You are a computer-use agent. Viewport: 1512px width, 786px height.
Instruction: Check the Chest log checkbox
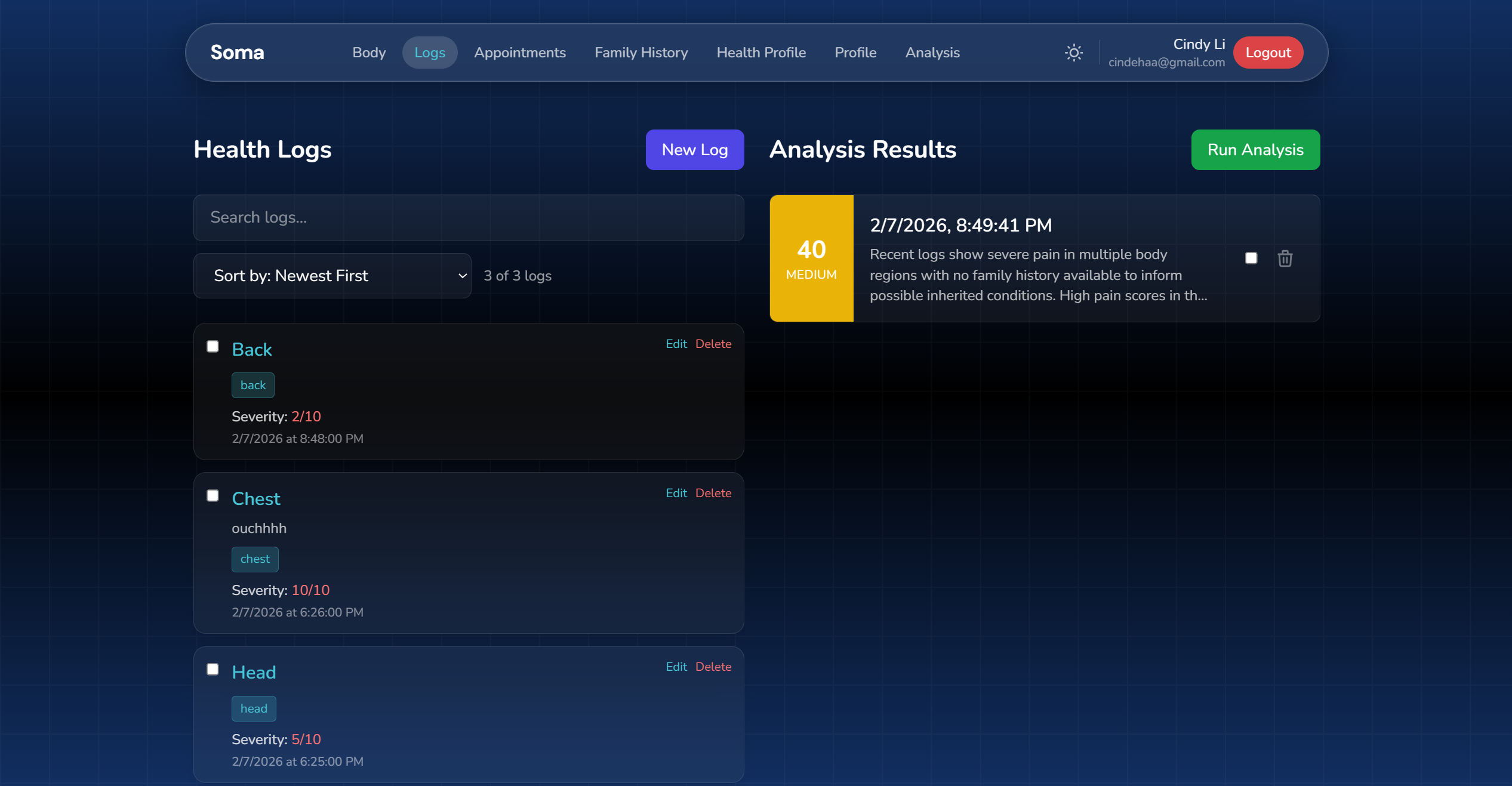tap(213, 496)
